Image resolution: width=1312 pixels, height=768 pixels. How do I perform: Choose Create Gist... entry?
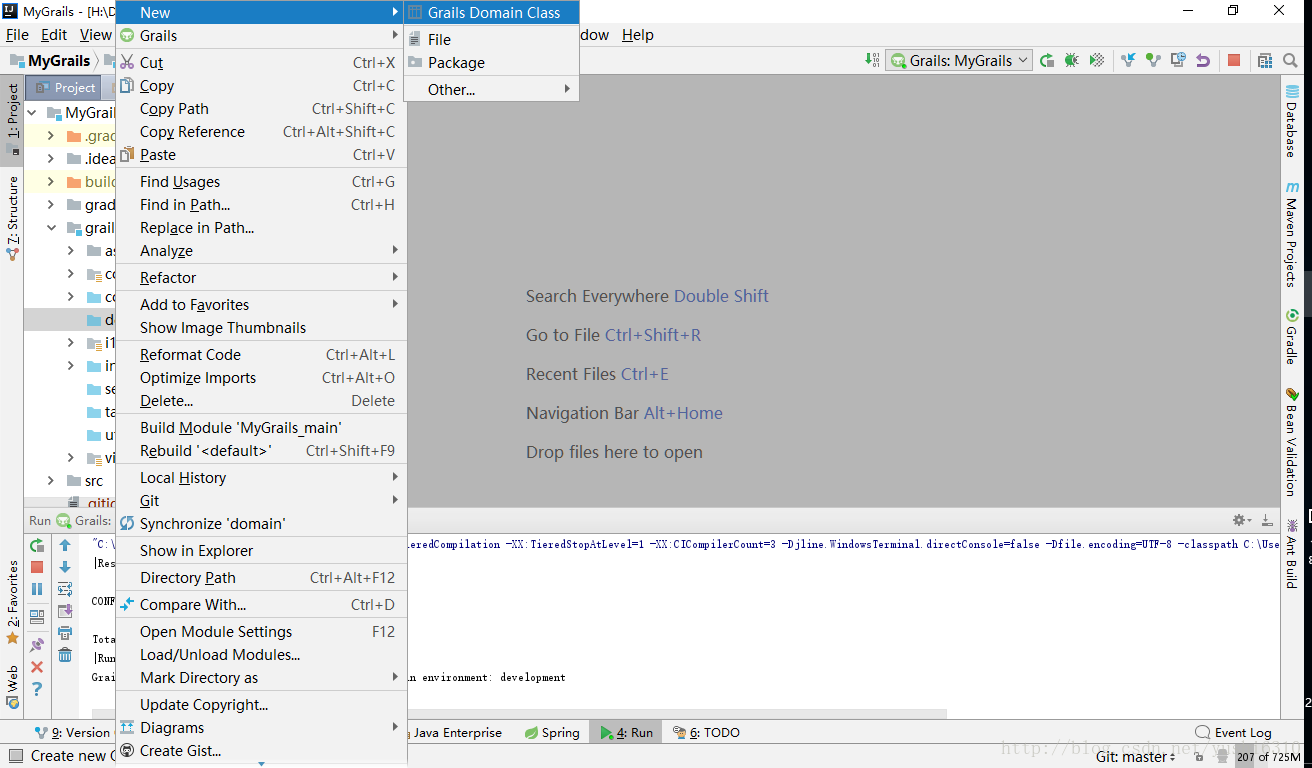tap(261, 750)
